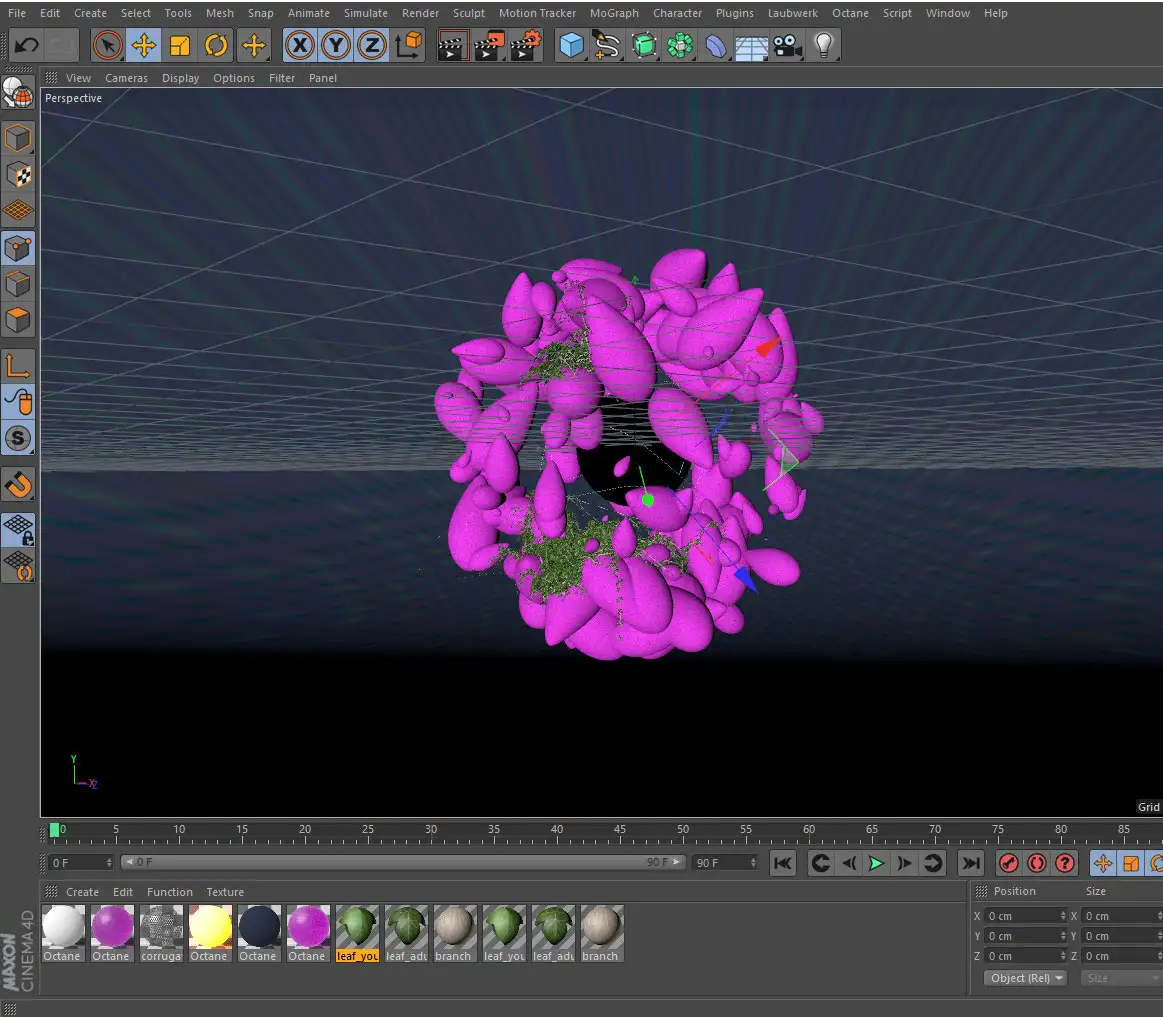Open viewport Display menu
The image size is (1163, 1017).
180,78
